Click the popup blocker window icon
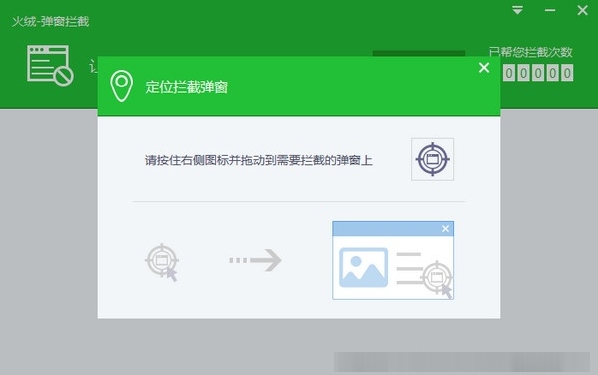598x375 pixels. click(x=50, y=65)
